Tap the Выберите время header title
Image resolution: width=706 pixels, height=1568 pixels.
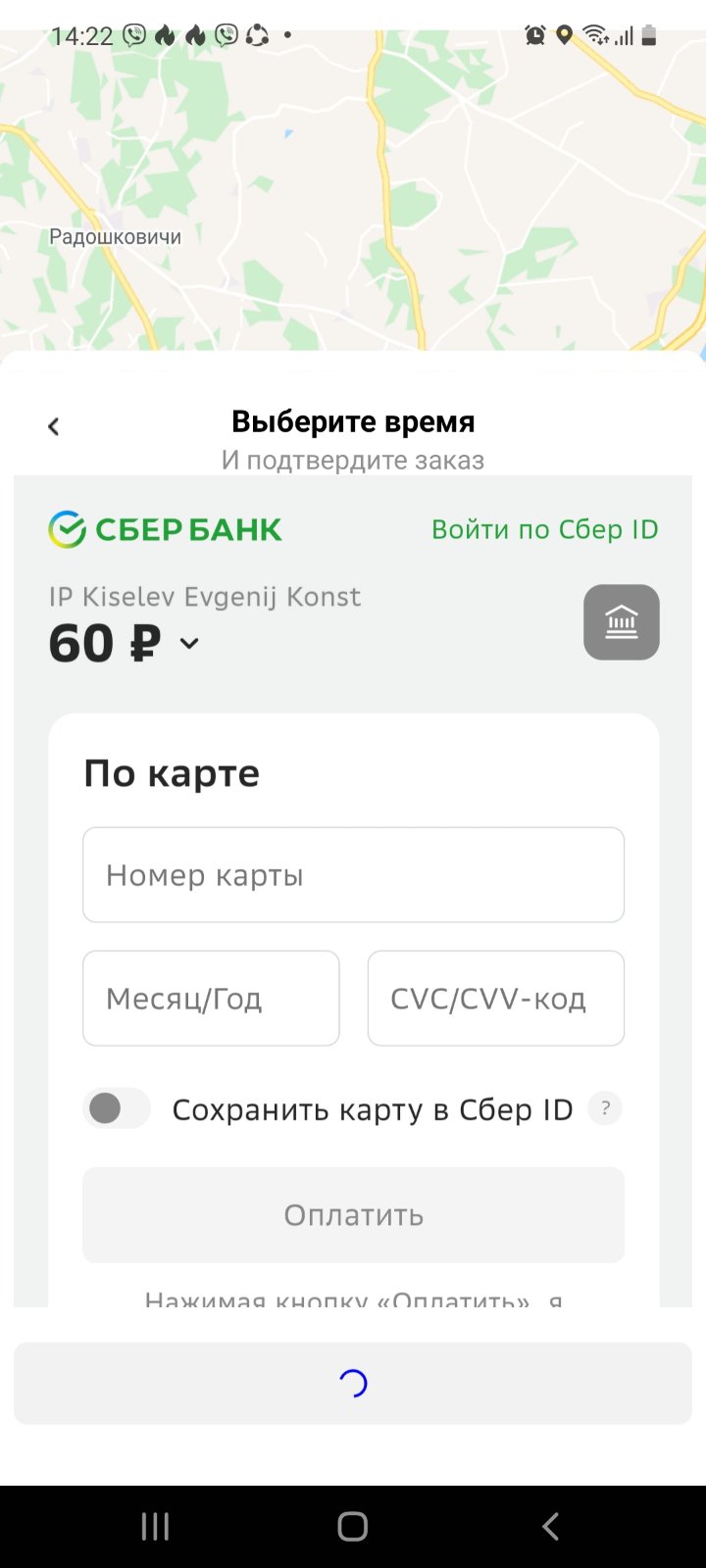coord(353,421)
